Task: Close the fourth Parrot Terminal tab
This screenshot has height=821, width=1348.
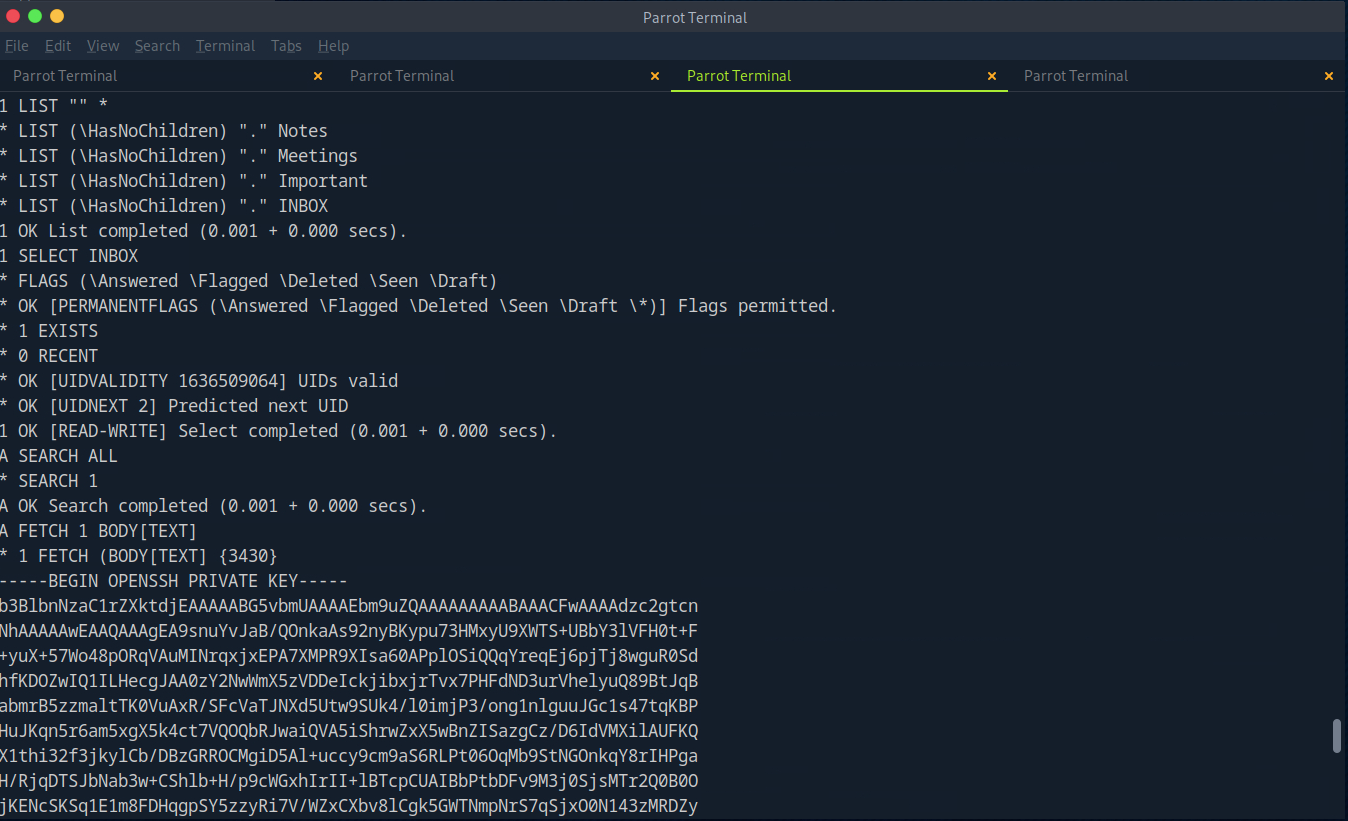Action: click(1329, 76)
